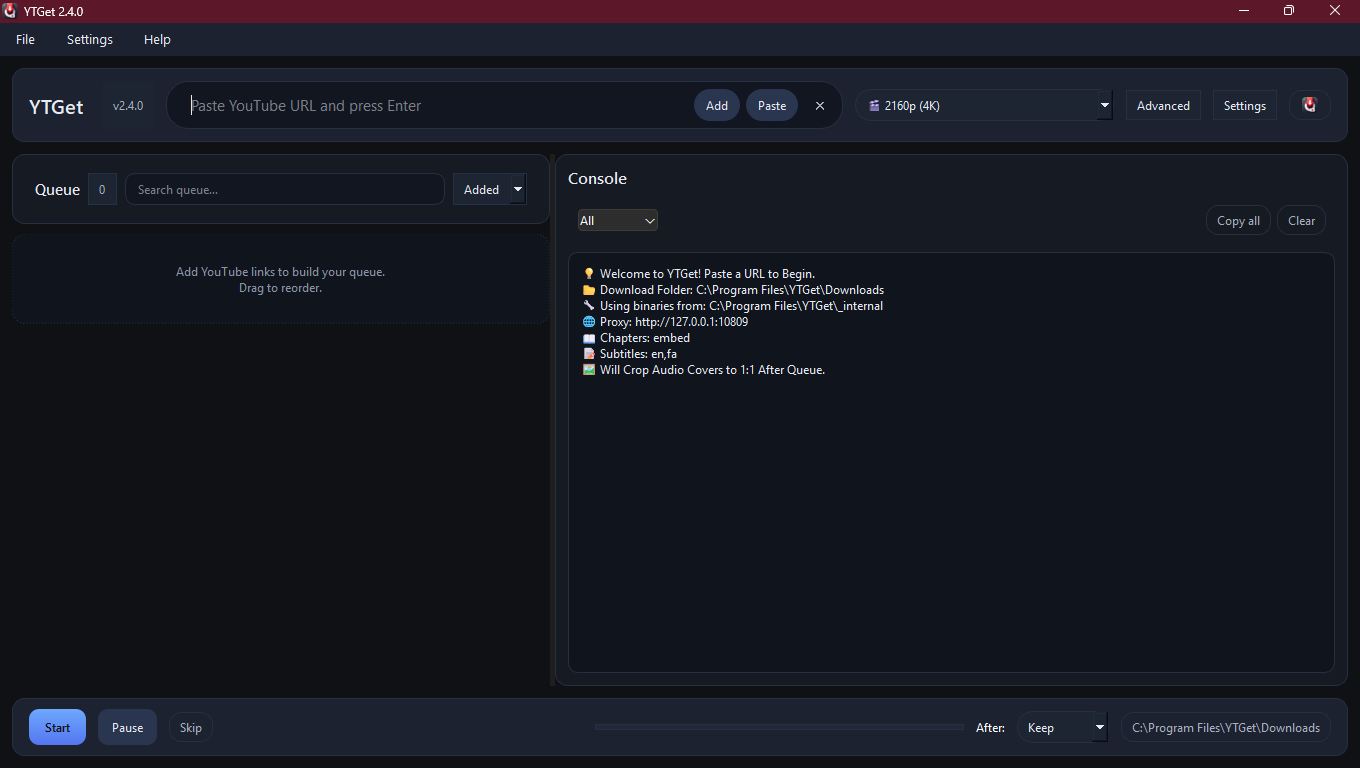Viewport: 1360px width, 768px height.
Task: Clear the URL field with X icon
Action: (x=820, y=105)
